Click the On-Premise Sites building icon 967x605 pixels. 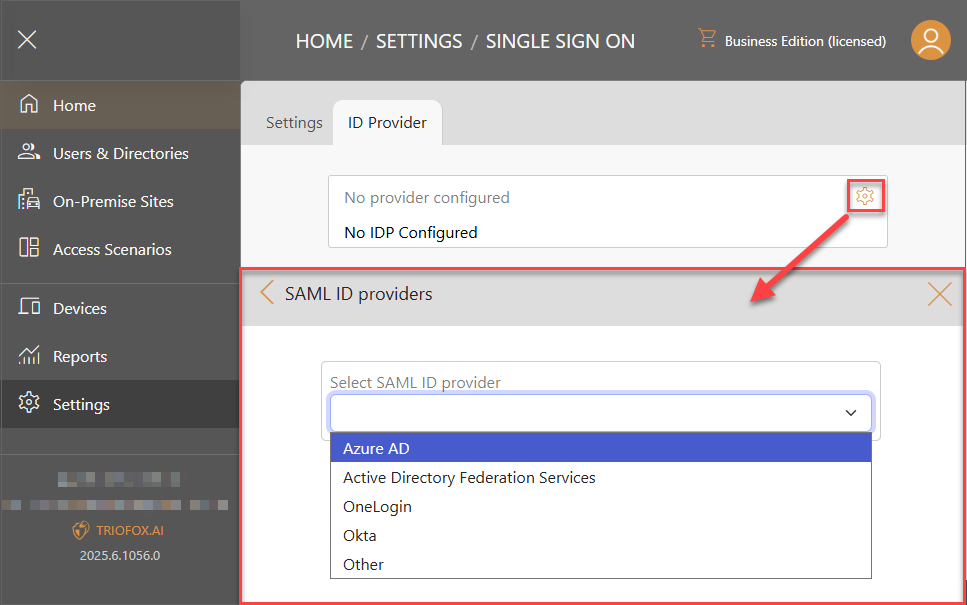coord(29,200)
